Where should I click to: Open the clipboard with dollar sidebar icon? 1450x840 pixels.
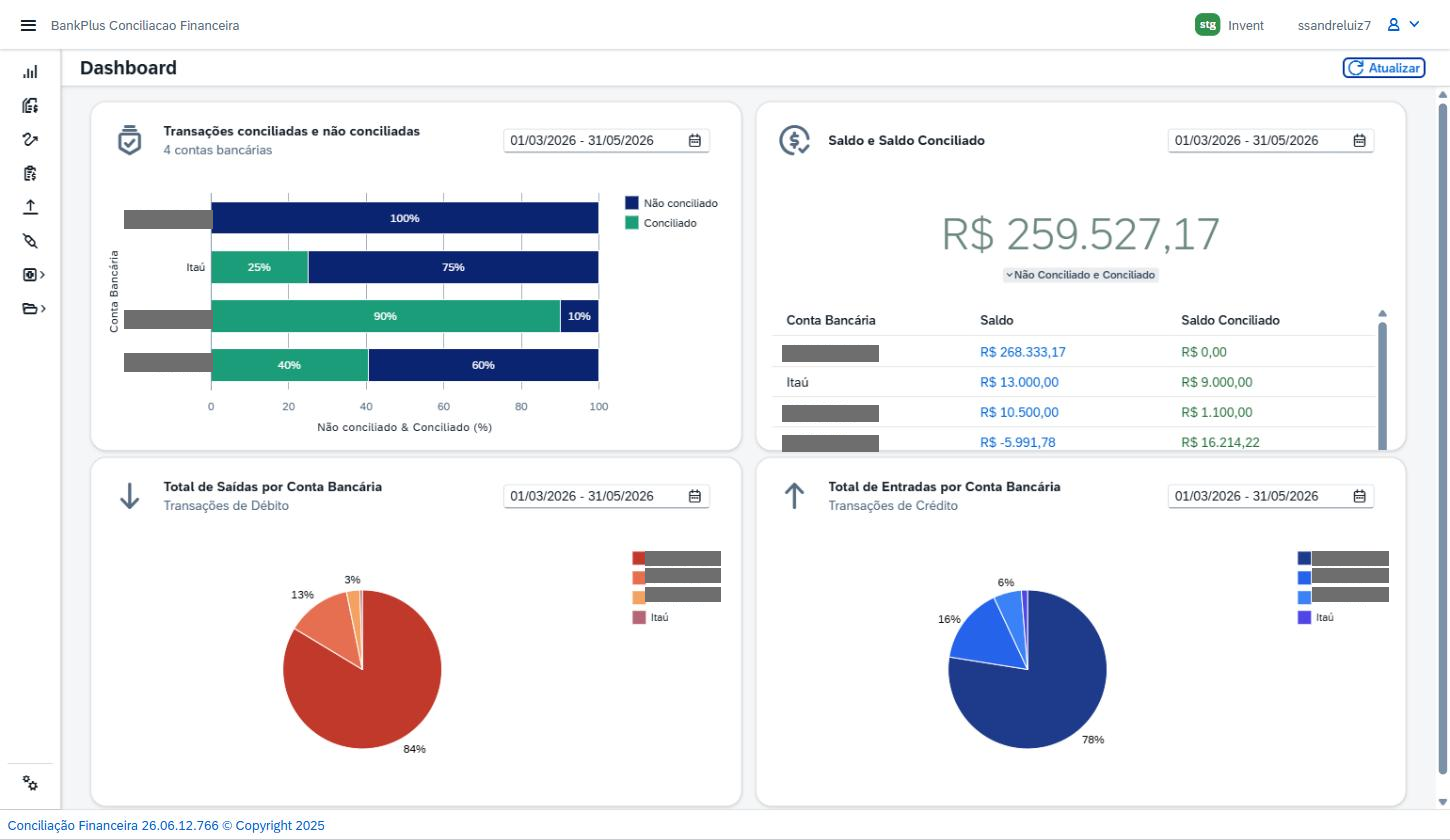click(30, 174)
